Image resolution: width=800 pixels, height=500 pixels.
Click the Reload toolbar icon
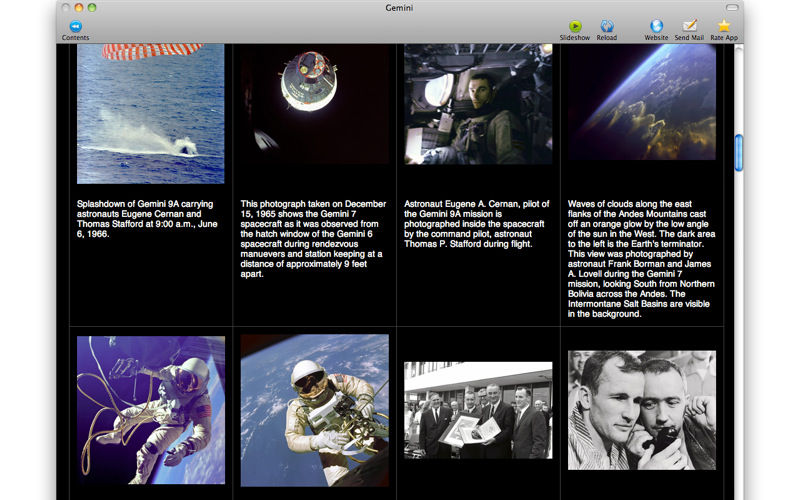point(607,26)
